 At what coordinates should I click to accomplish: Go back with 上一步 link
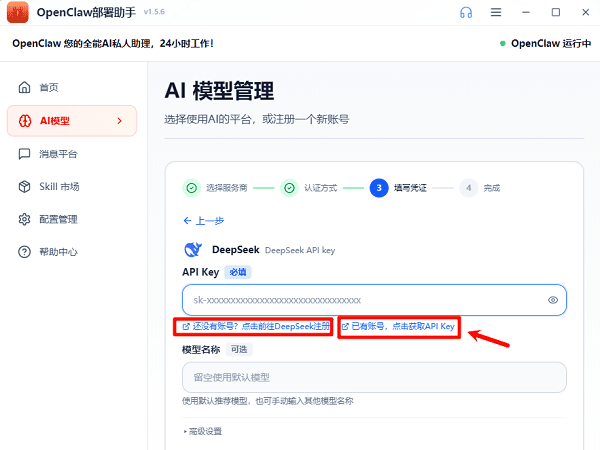pyautogui.click(x=204, y=221)
